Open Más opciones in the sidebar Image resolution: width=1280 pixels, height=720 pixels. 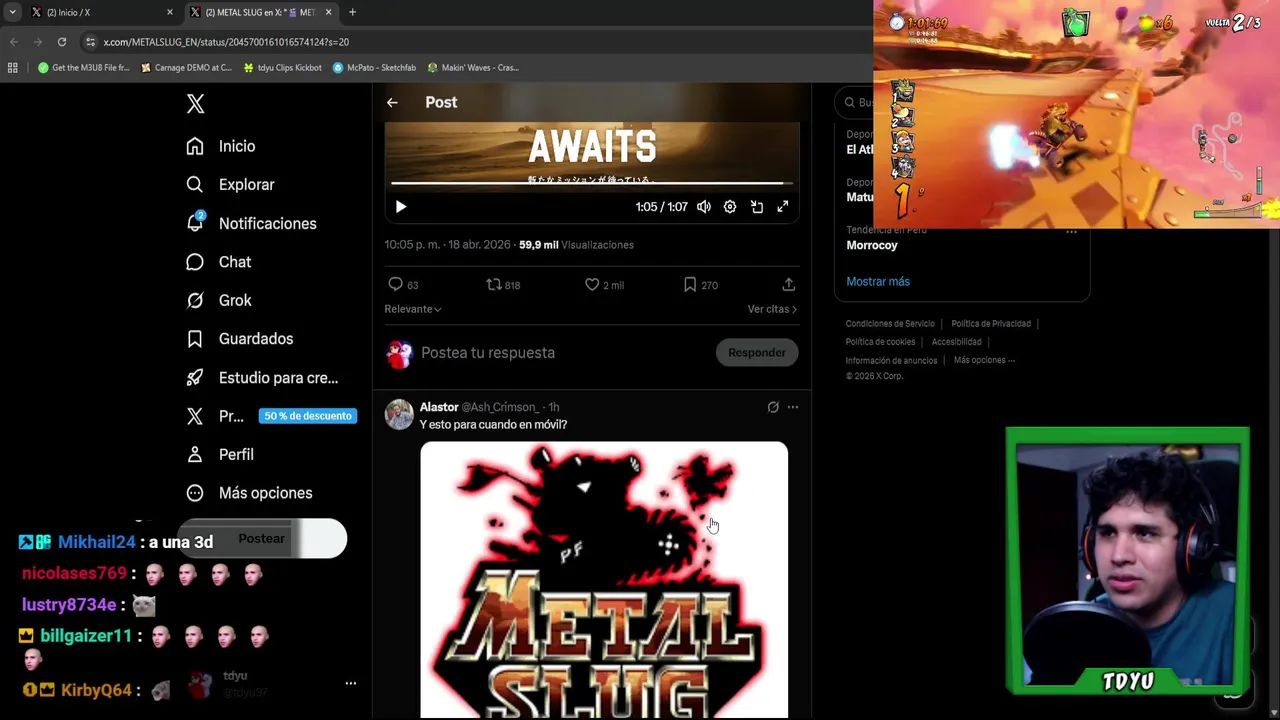pos(249,493)
